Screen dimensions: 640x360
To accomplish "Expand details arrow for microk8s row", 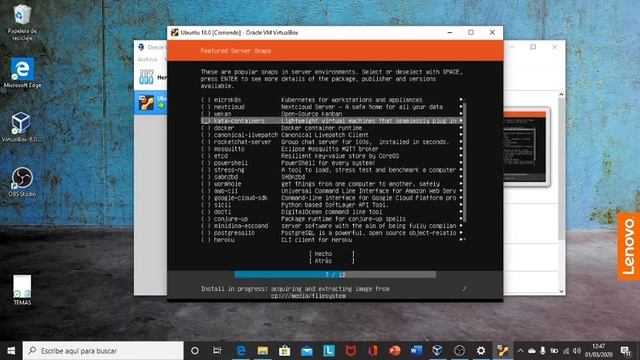I will [x=461, y=100].
